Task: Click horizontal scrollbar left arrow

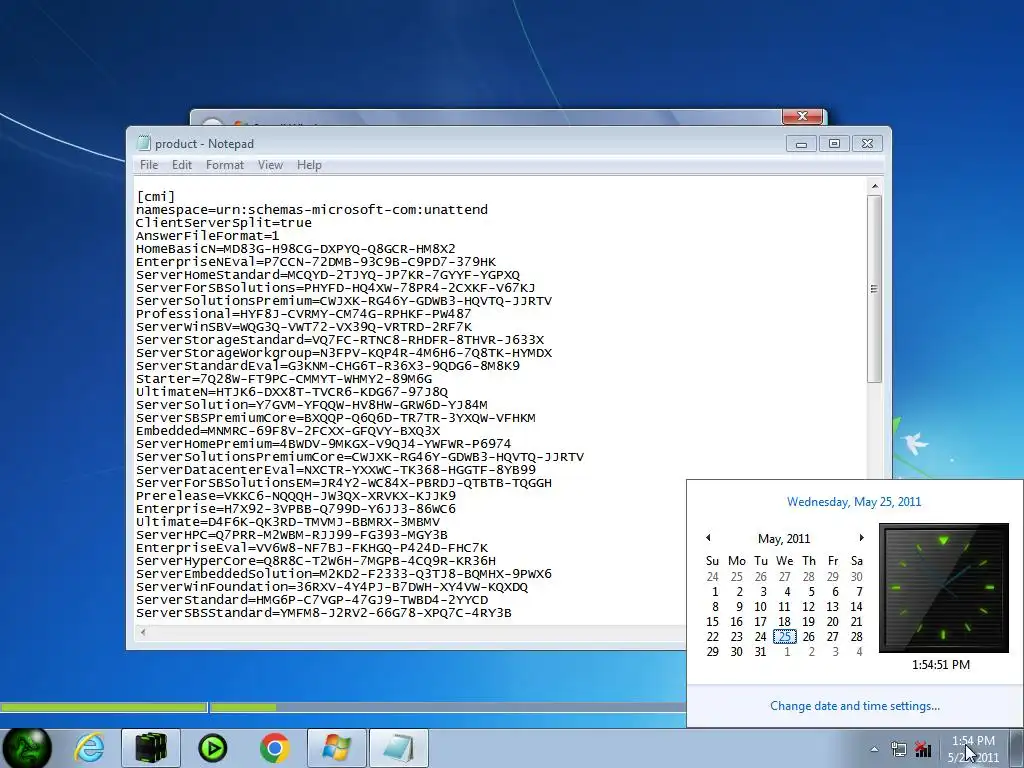Action: coord(143,632)
